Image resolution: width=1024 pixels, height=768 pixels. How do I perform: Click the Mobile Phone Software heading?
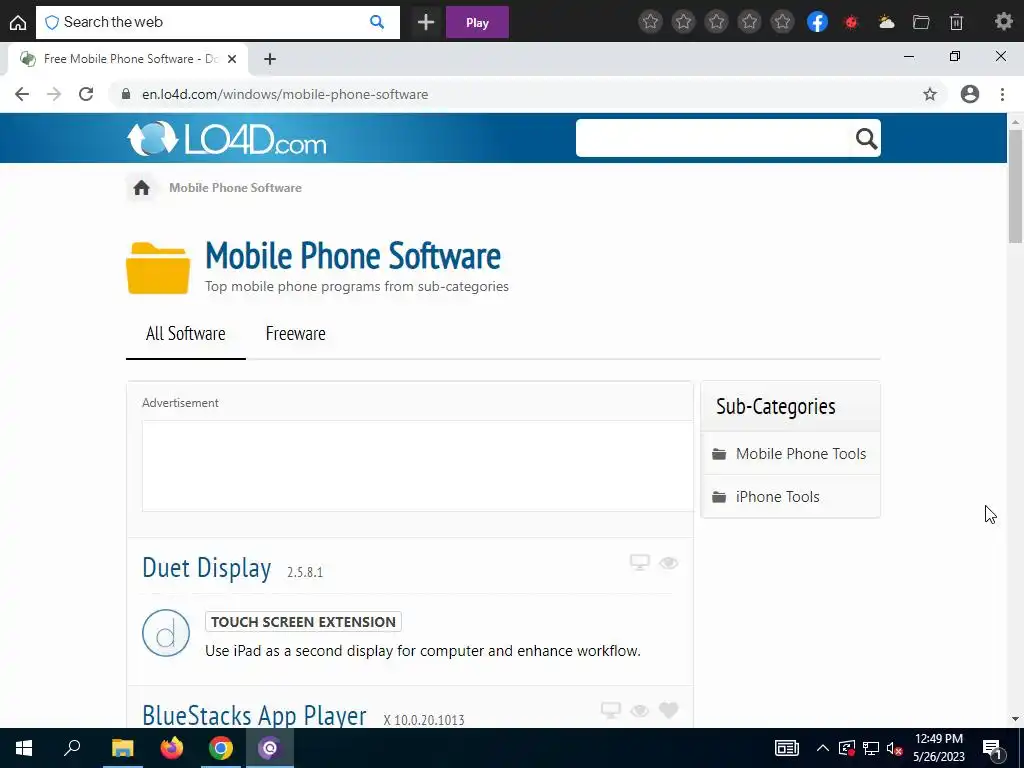pos(353,255)
